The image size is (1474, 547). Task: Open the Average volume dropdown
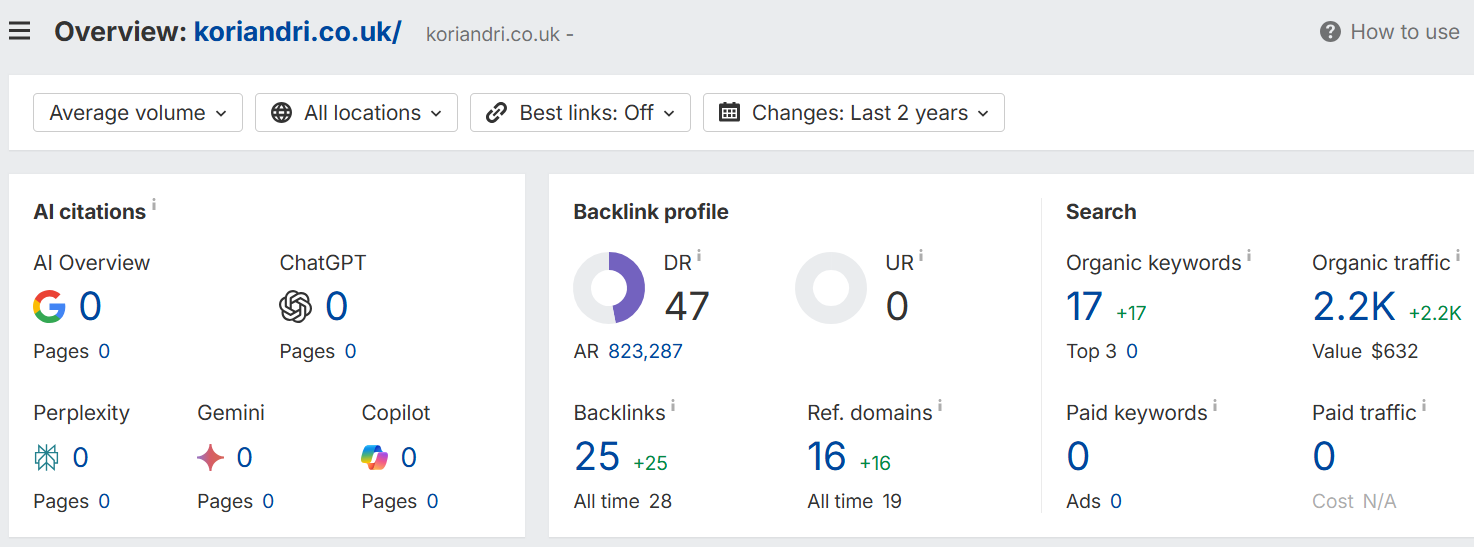click(x=138, y=113)
